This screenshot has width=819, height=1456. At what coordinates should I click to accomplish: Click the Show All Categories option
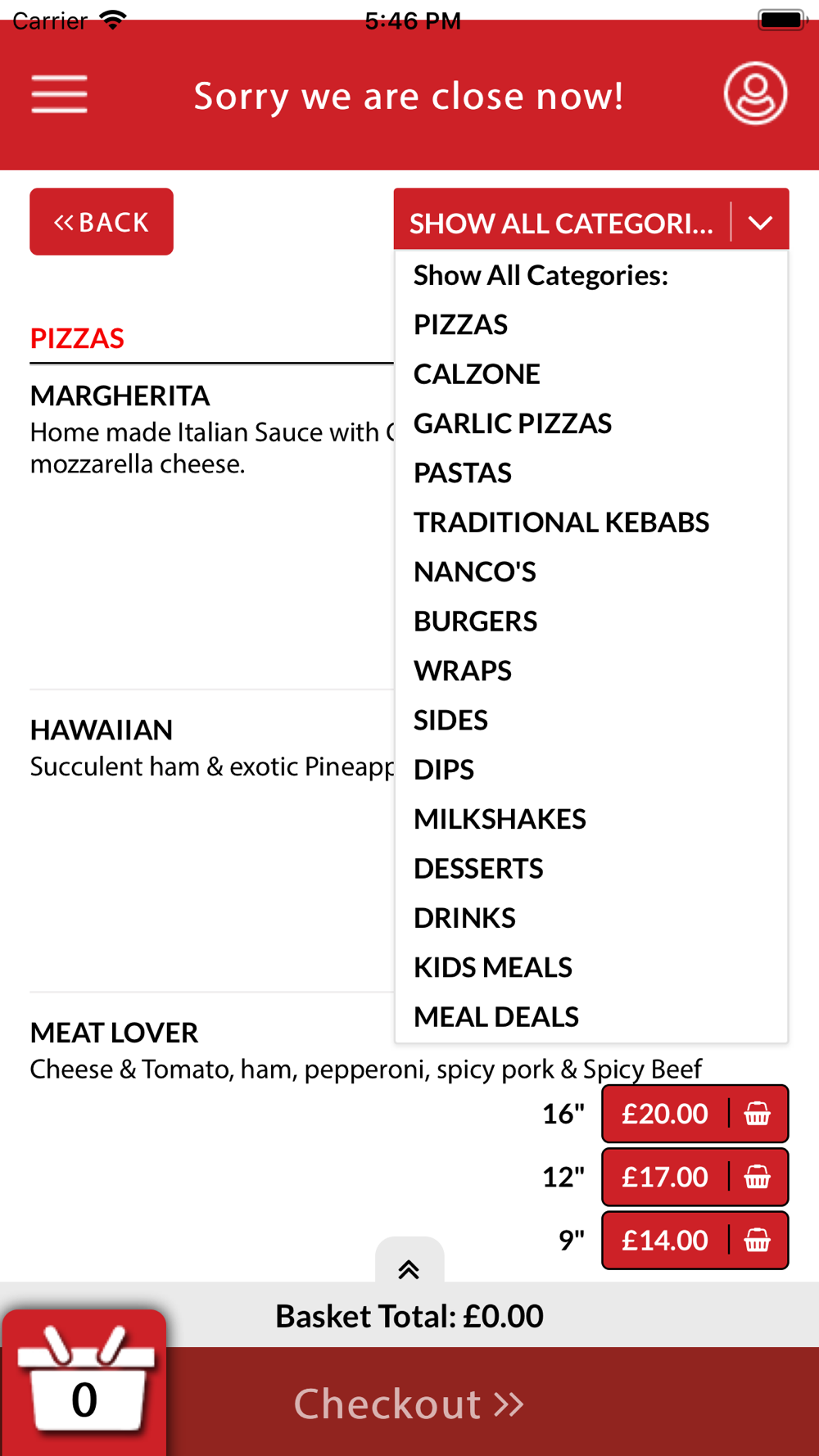[x=541, y=275]
